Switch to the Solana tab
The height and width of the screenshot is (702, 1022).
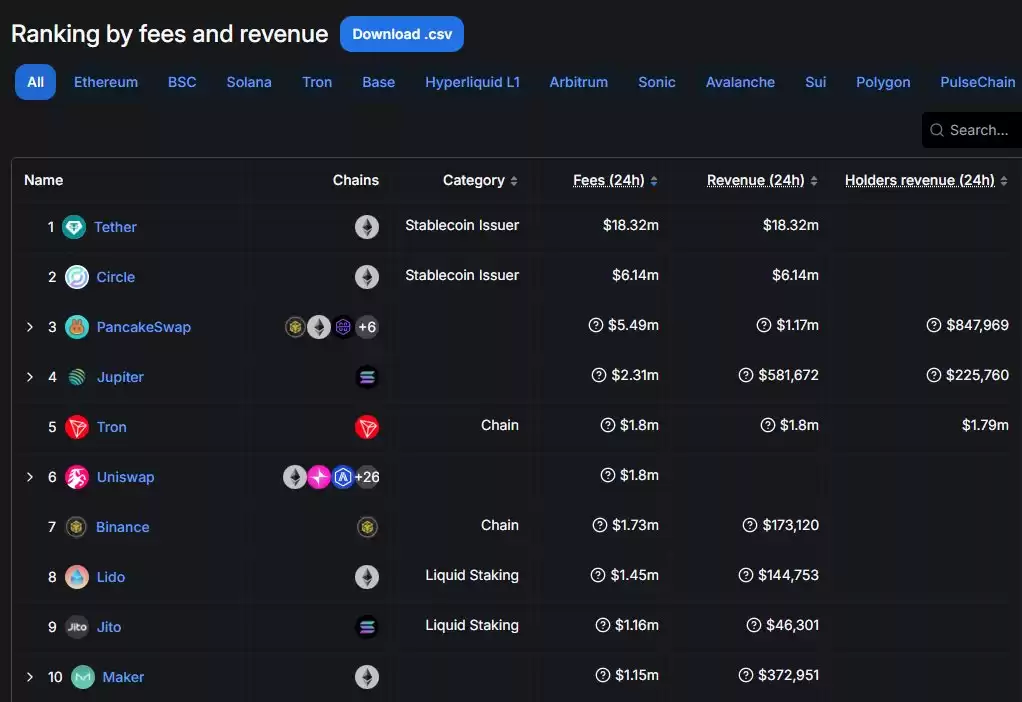click(249, 82)
